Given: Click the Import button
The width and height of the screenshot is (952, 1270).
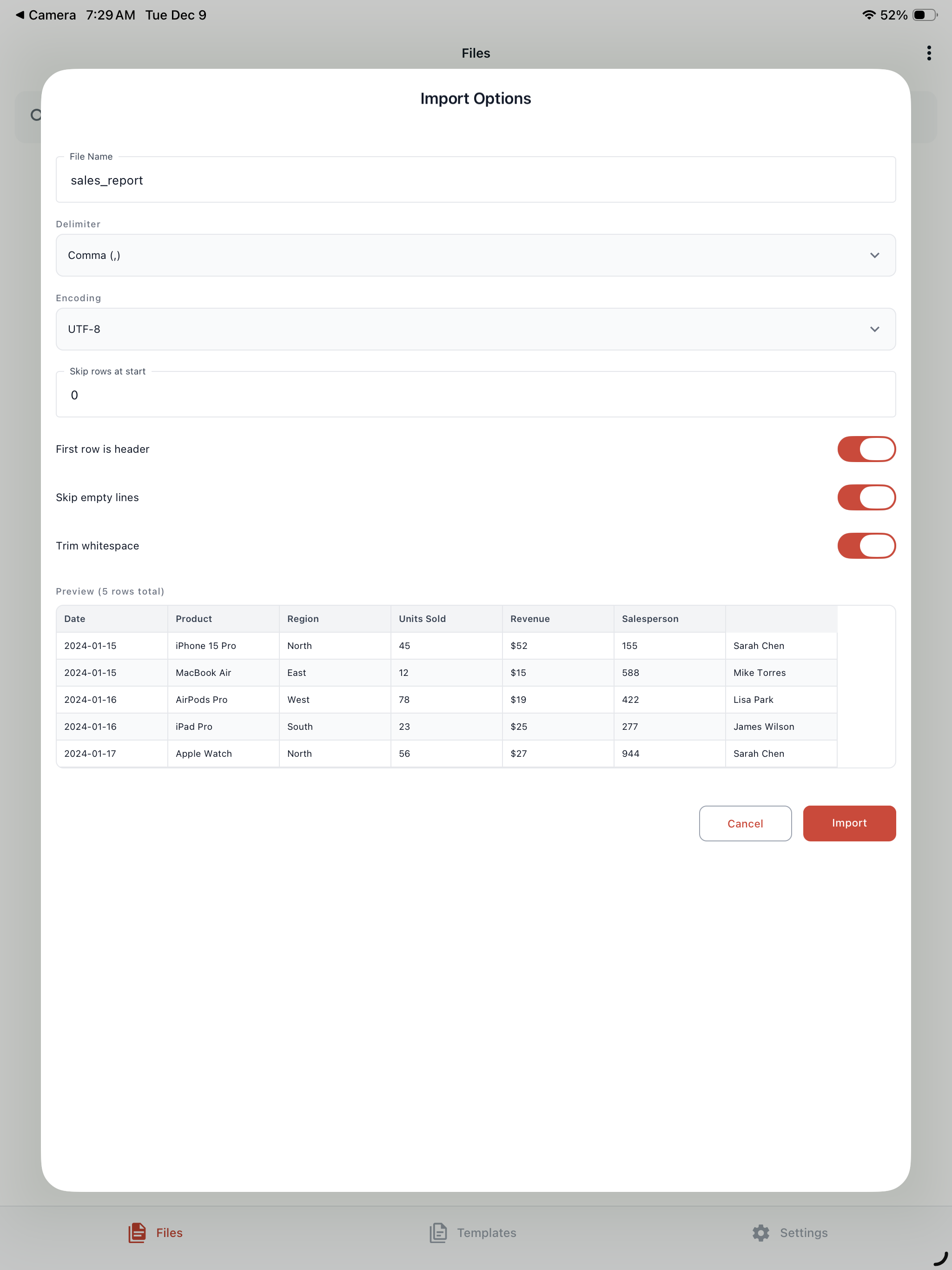Looking at the screenshot, I should click(849, 823).
